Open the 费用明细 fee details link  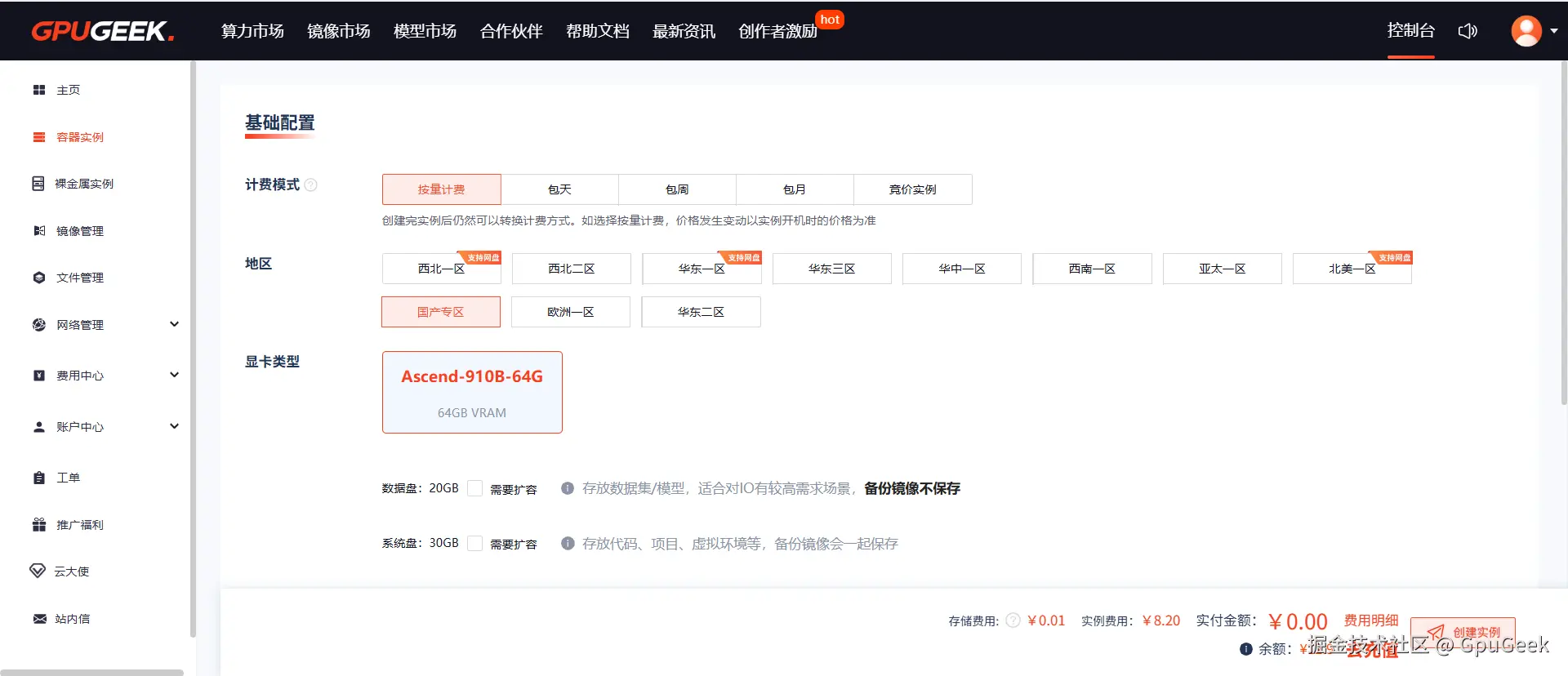click(x=1371, y=620)
